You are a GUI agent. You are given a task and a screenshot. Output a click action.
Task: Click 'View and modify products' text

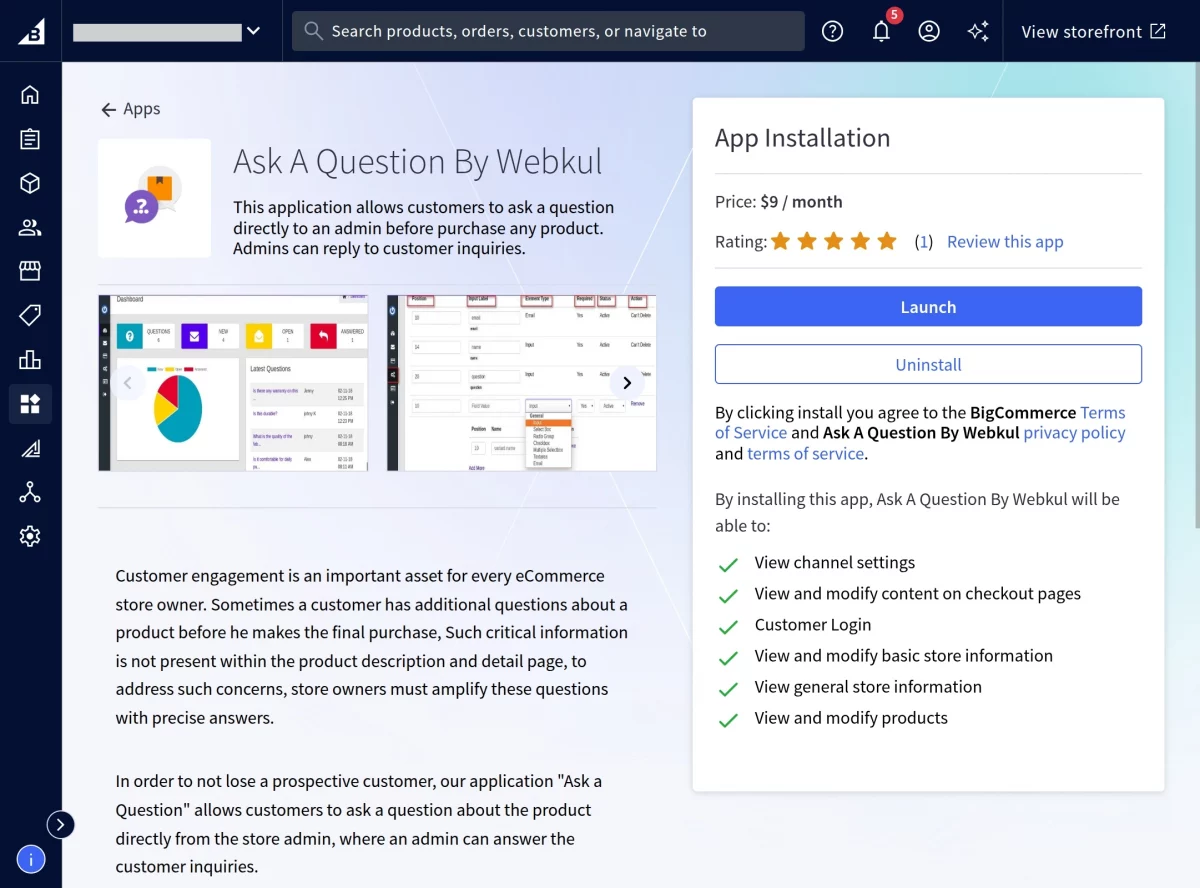pyautogui.click(x=851, y=718)
